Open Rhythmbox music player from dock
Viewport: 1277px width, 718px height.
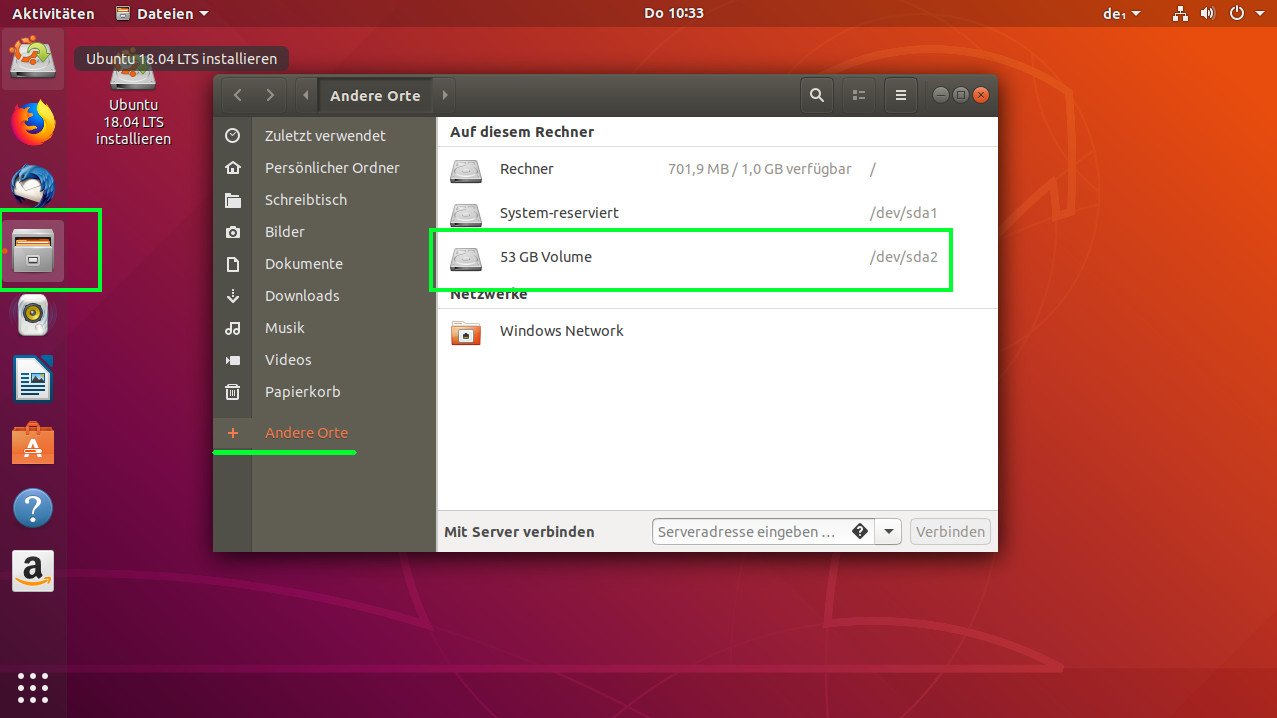pos(33,316)
